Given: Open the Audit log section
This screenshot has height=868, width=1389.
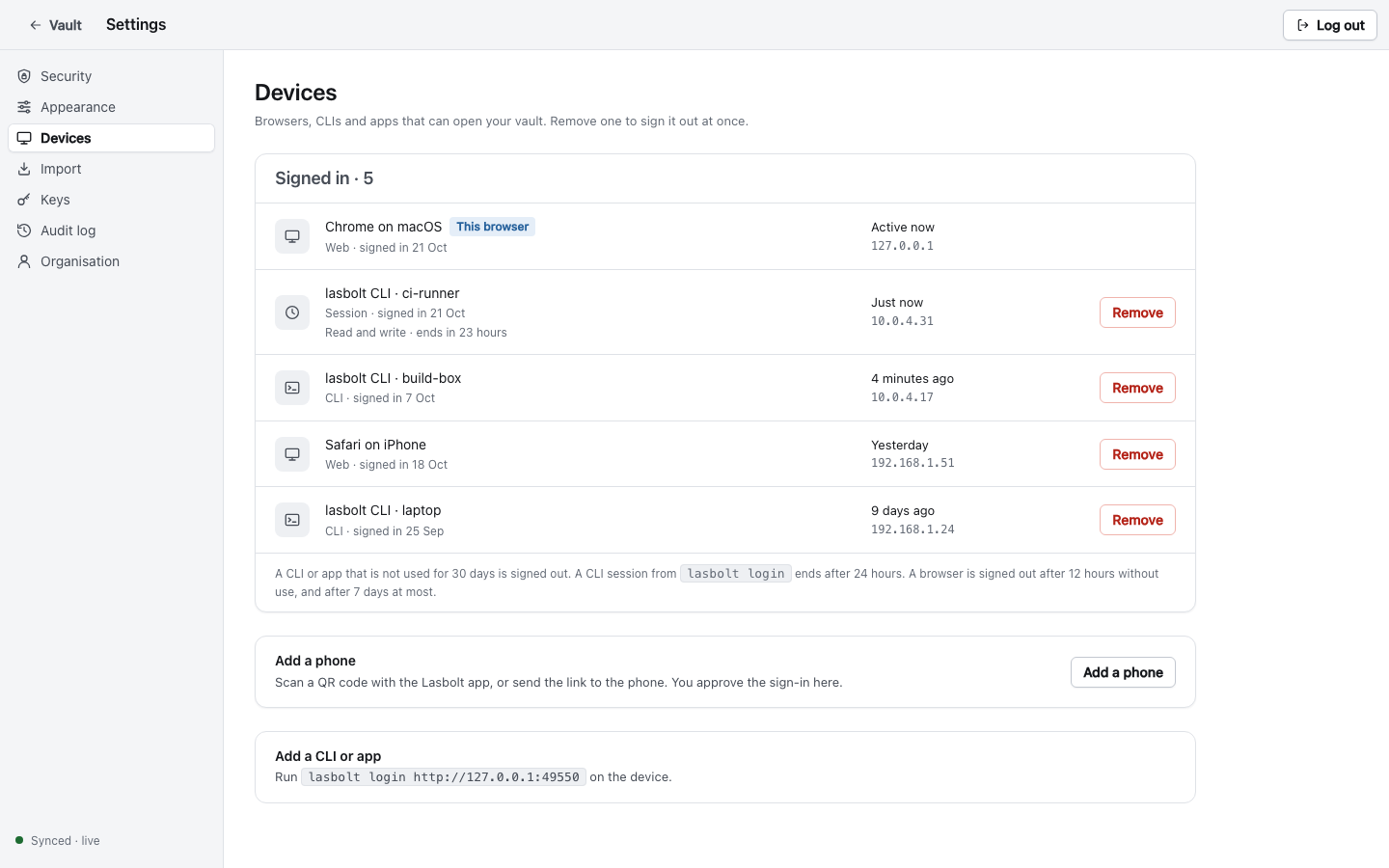Looking at the screenshot, I should (111, 231).
